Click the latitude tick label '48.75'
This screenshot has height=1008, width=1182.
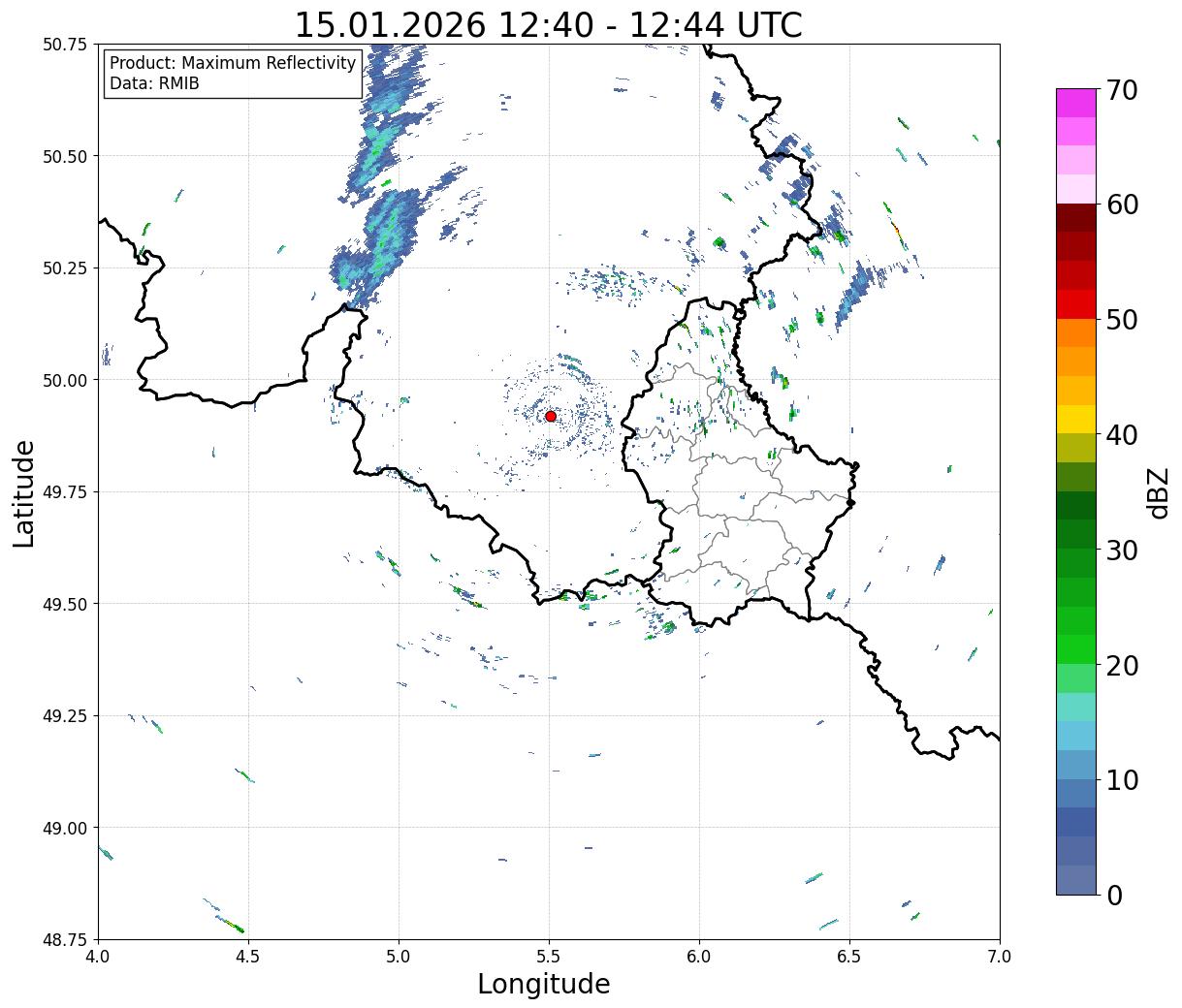[65, 939]
